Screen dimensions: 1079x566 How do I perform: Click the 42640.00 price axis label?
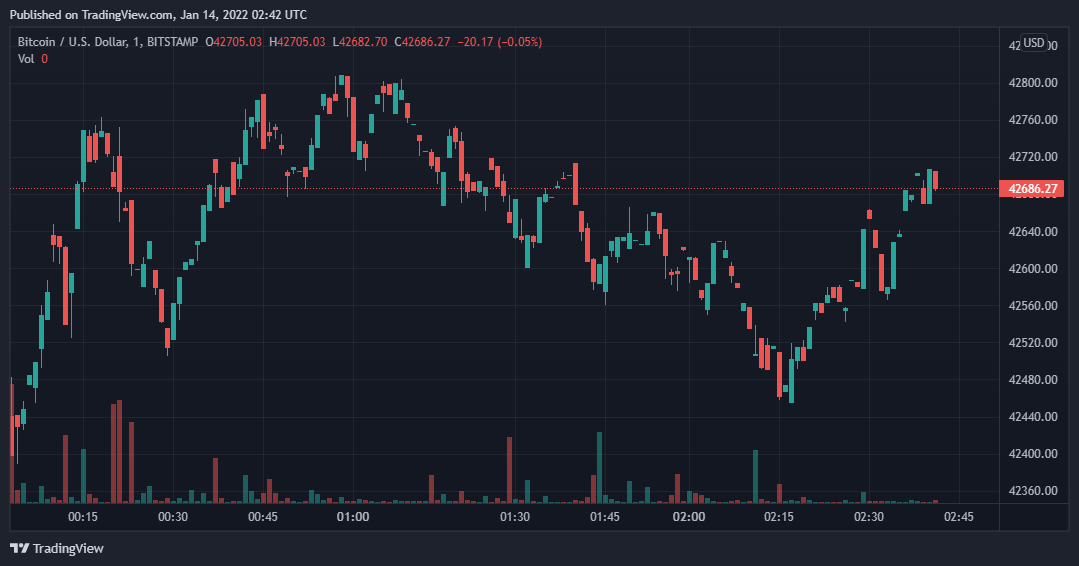pyautogui.click(x=1033, y=232)
